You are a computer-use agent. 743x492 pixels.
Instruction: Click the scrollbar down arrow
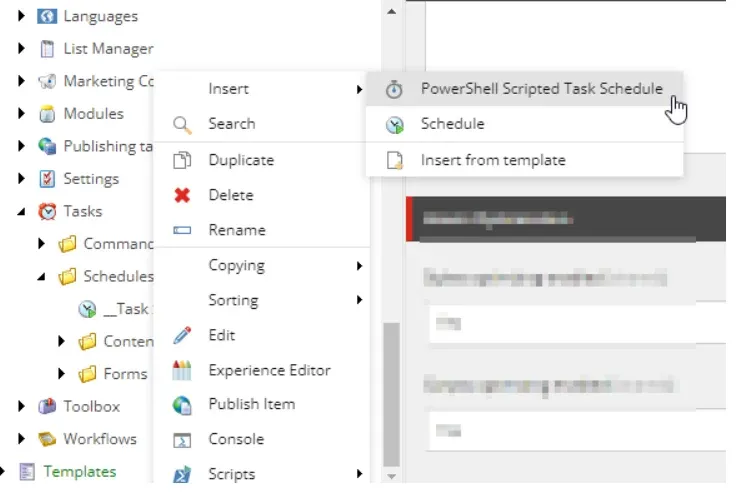click(391, 476)
